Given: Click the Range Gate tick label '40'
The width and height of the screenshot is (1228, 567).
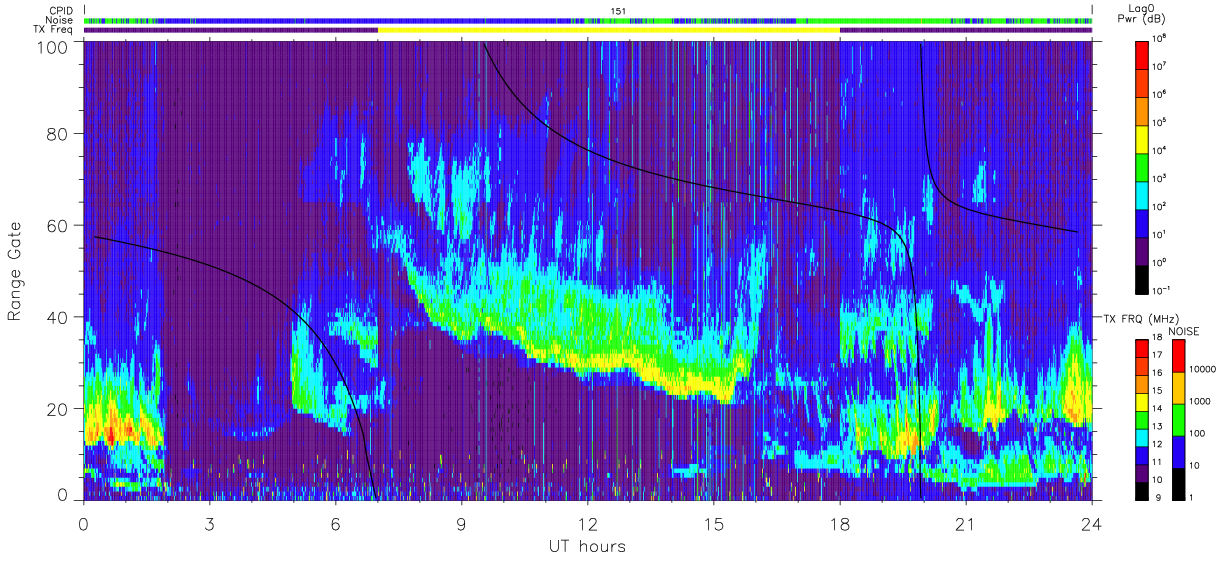Looking at the screenshot, I should coord(57,317).
